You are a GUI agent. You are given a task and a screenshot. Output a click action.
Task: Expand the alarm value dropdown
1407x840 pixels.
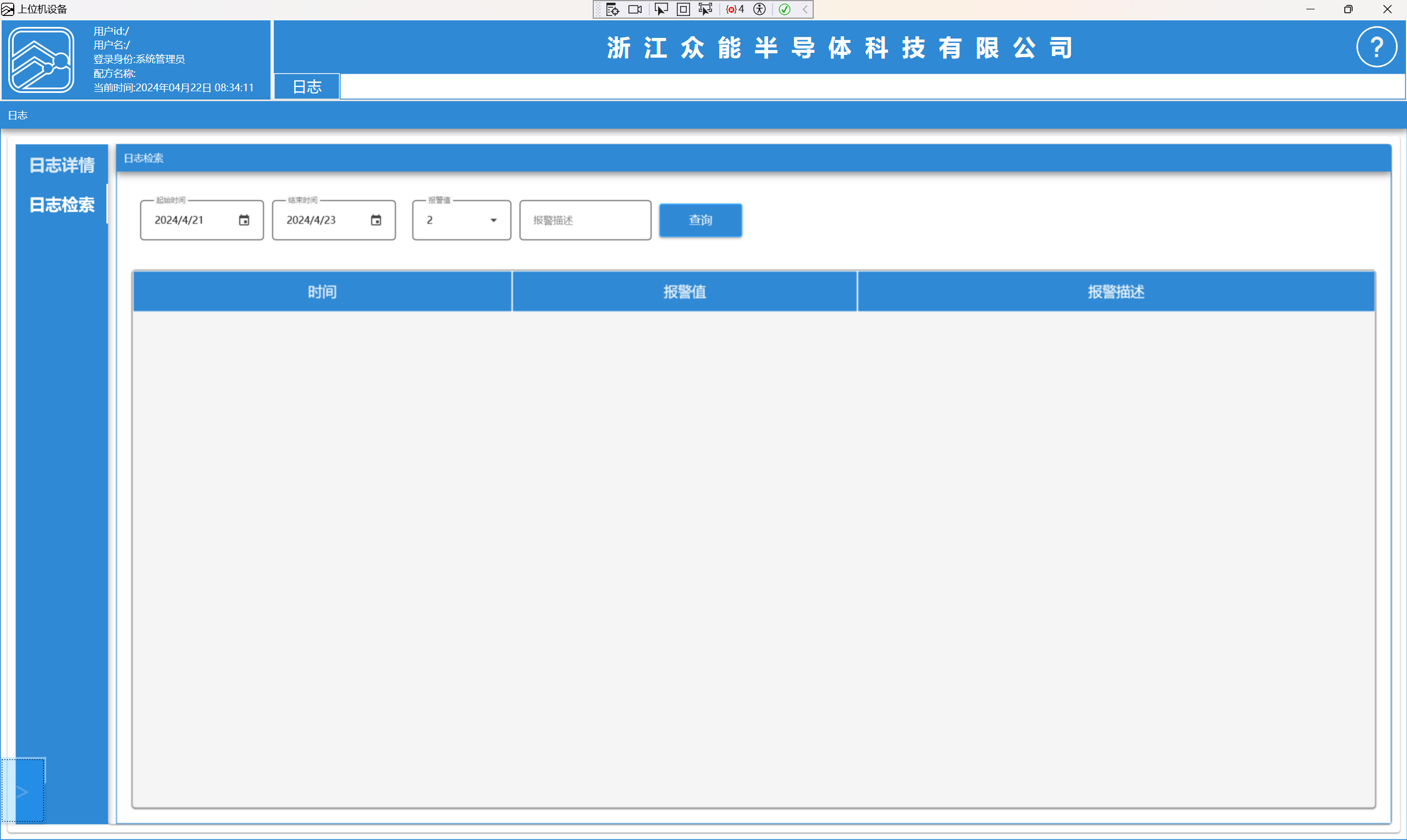pos(494,220)
